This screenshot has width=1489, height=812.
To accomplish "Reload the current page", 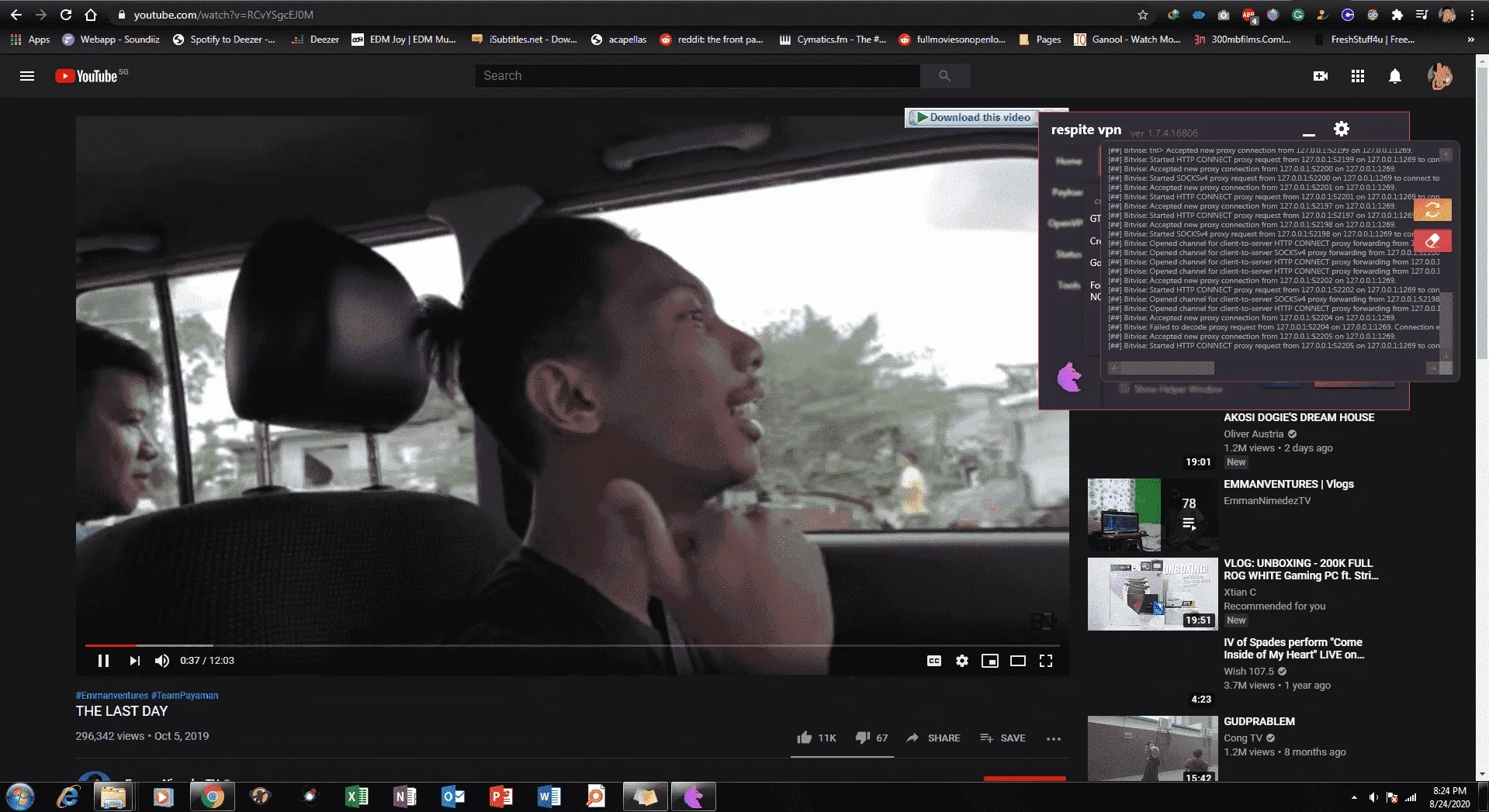I will pos(66,15).
